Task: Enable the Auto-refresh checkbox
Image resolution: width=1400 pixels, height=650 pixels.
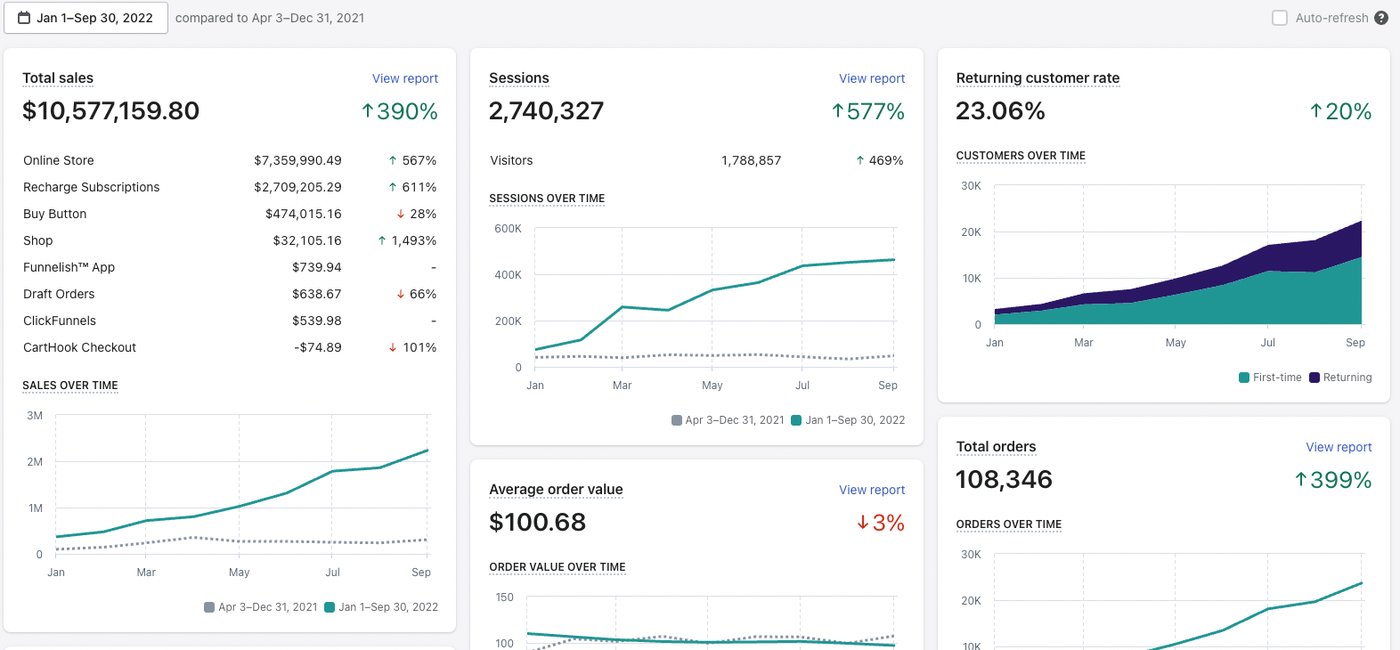Action: point(1279,18)
